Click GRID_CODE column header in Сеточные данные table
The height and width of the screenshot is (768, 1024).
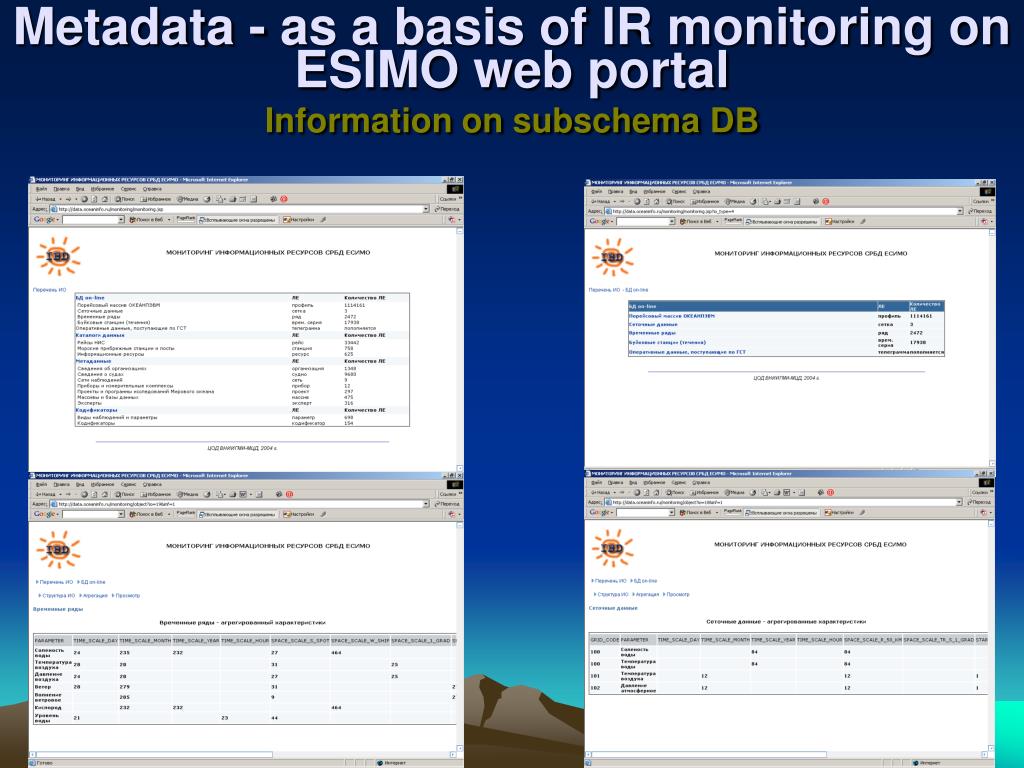click(604, 640)
